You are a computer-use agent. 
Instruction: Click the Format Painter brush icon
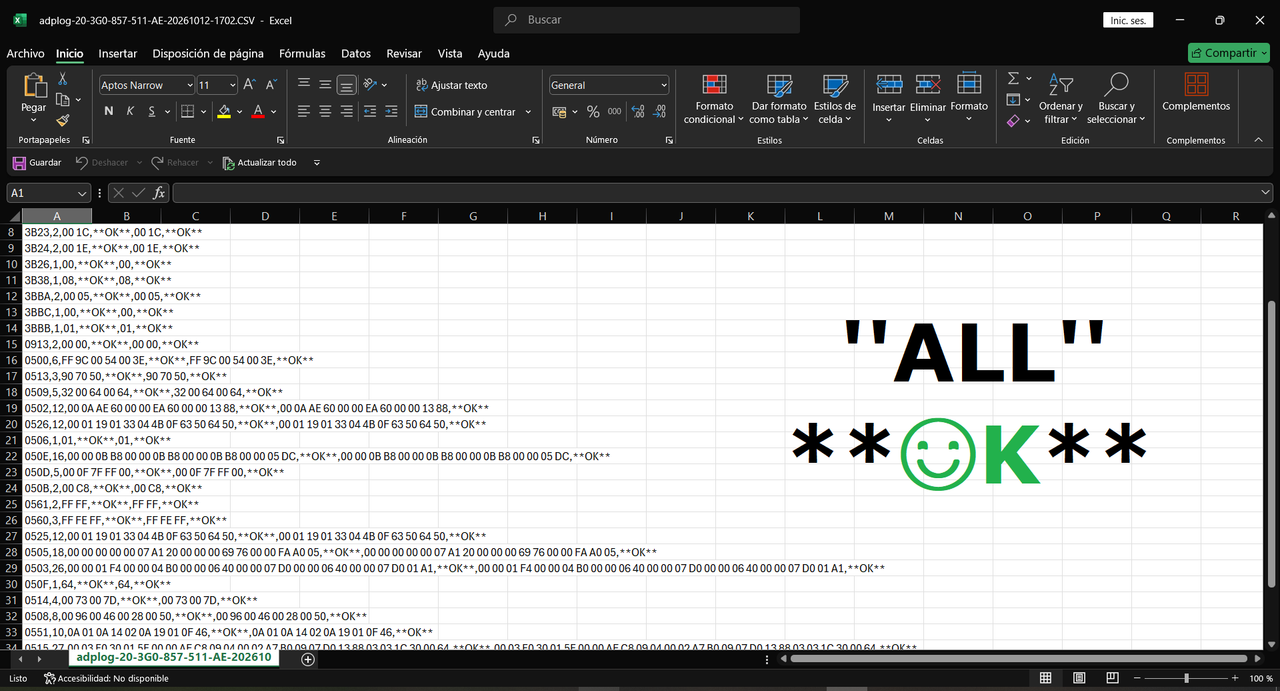click(x=62, y=120)
